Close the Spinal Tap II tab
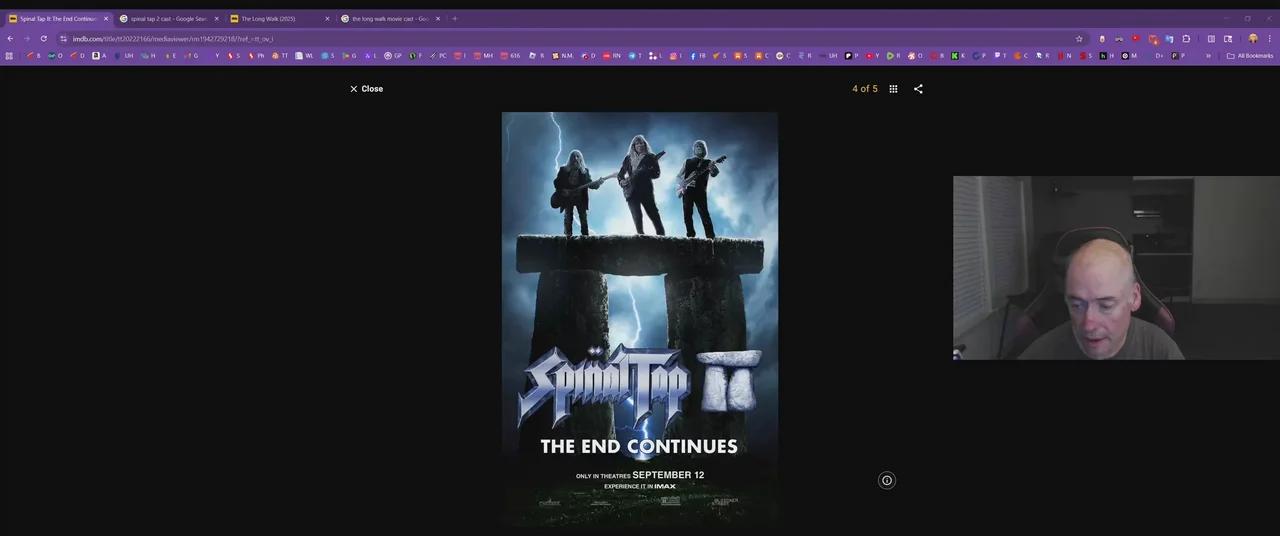This screenshot has width=1280, height=536. pos(106,19)
